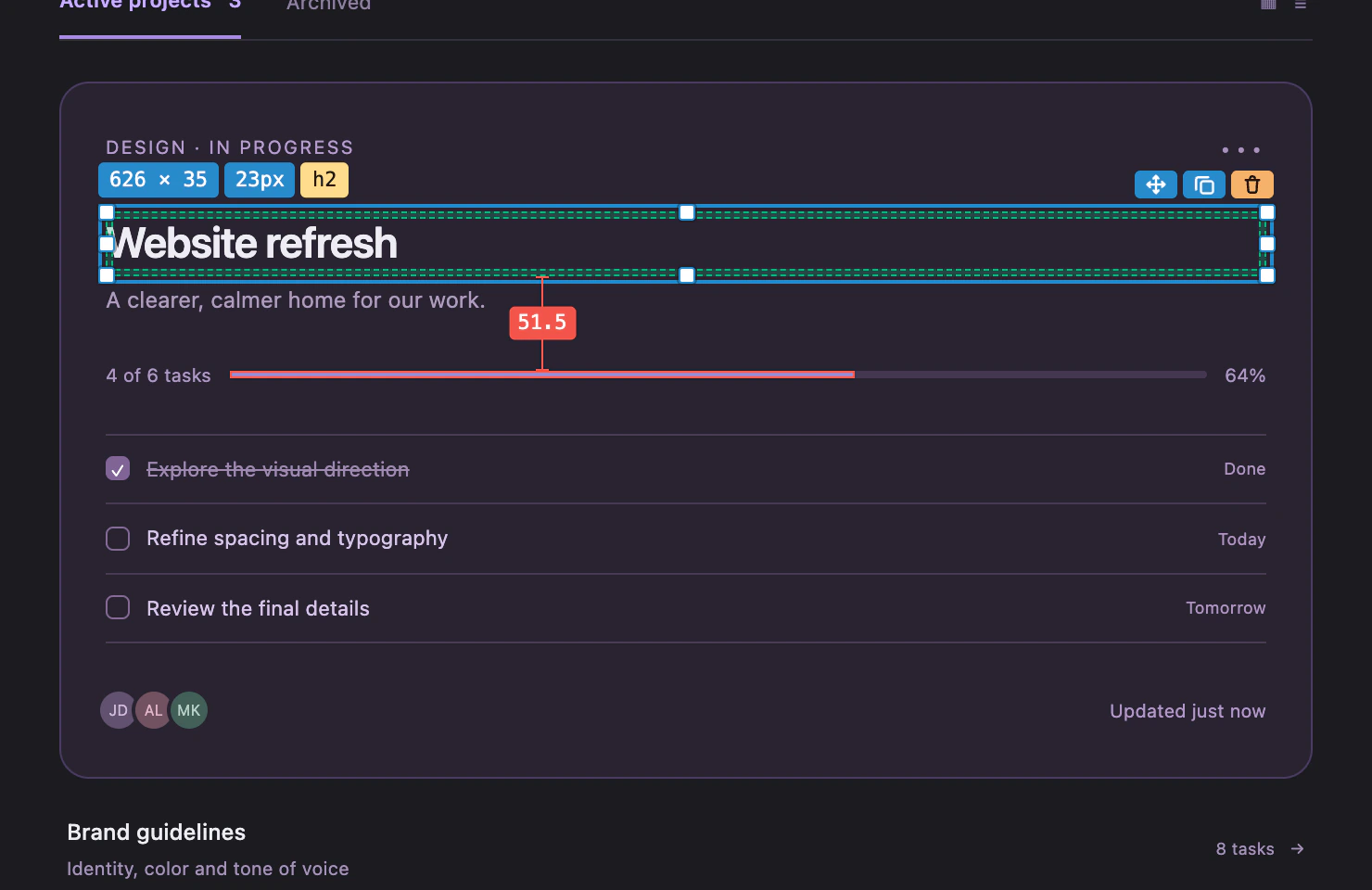Uncheck the Explore the visual direction checkbox

[118, 469]
